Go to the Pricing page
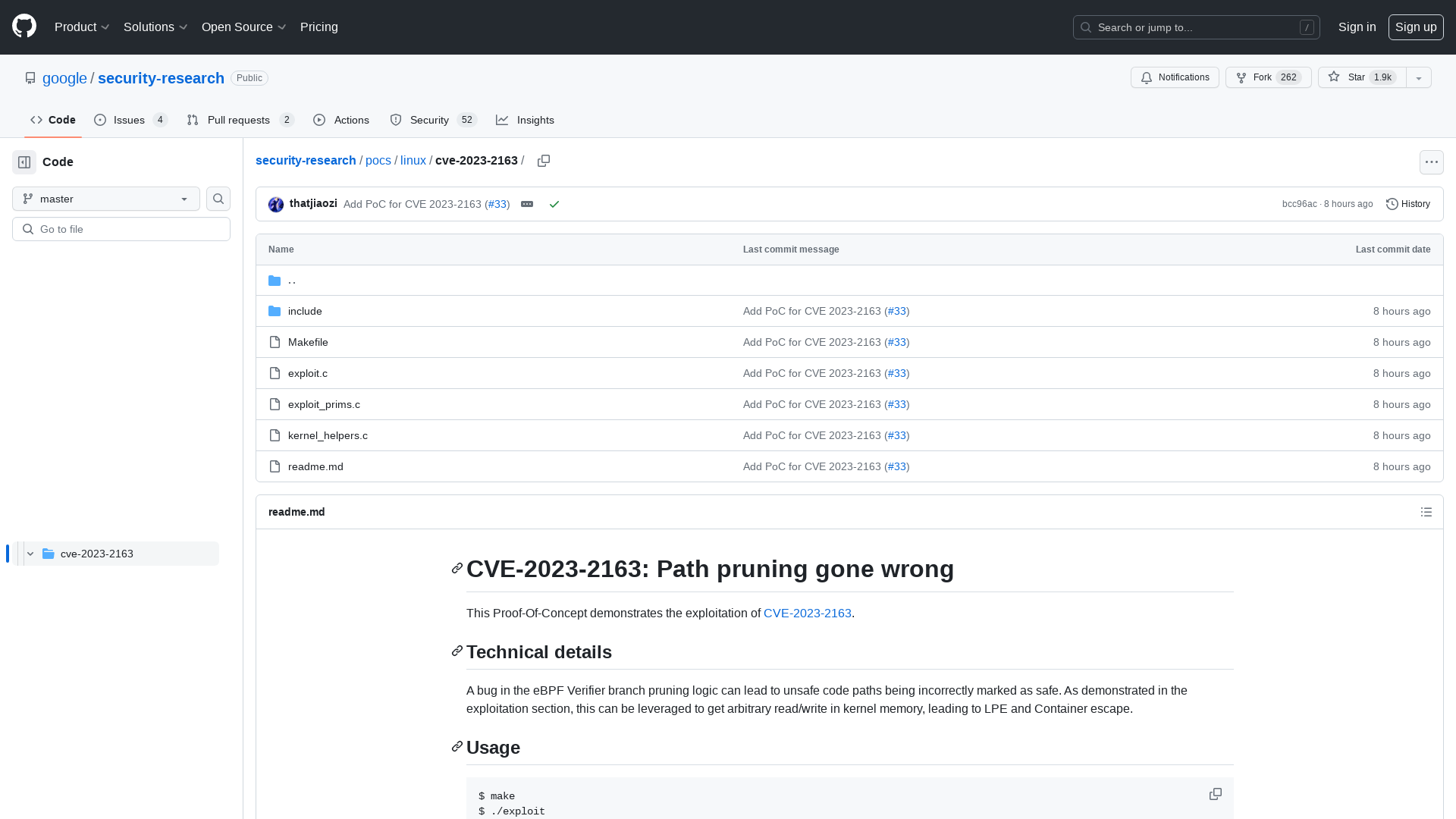The image size is (1456, 819). pyautogui.click(x=319, y=27)
